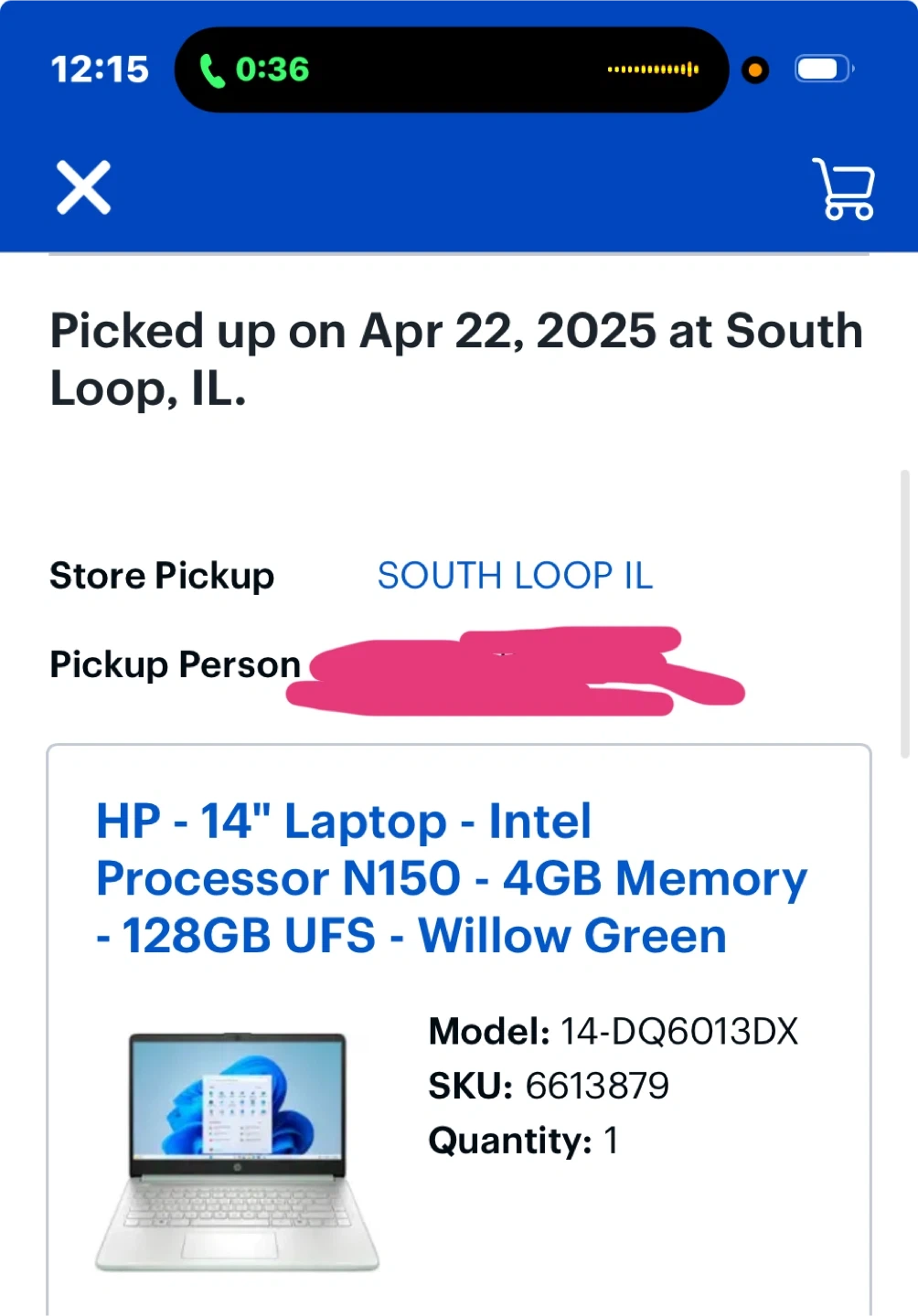Tap the 0:36 call timer
The width and height of the screenshot is (918, 1316).
coord(272,69)
